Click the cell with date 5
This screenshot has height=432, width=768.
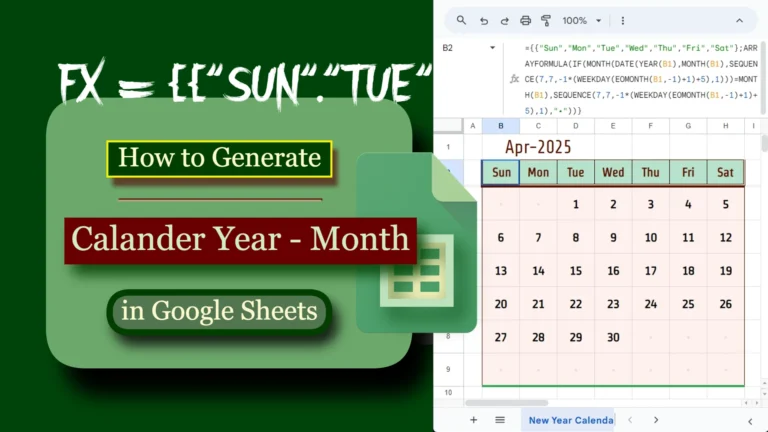(x=725, y=204)
